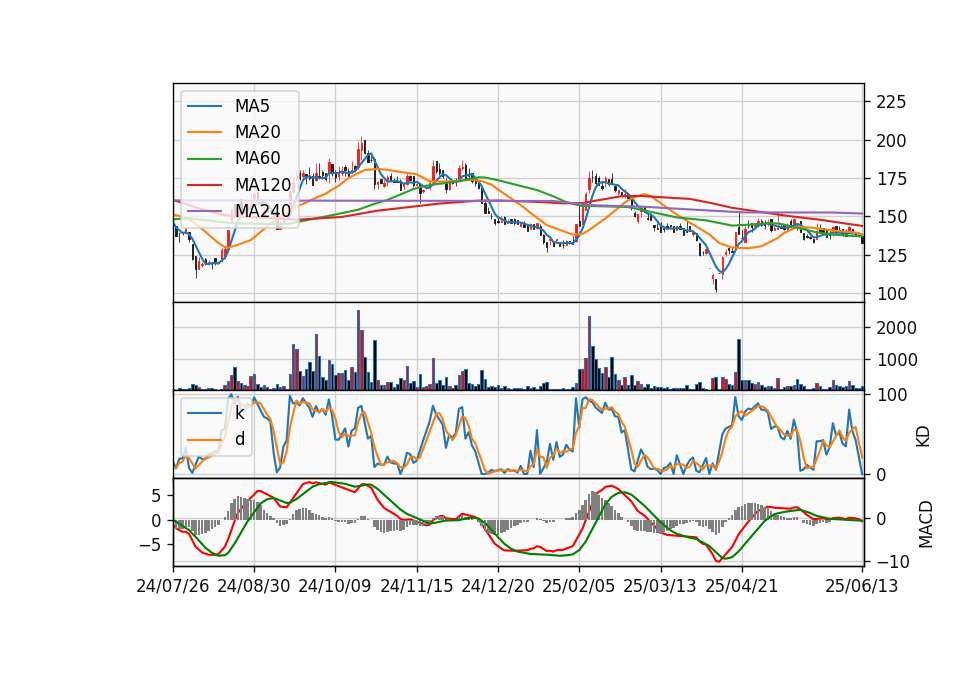Click the tall volume spike in February 2025
This screenshot has width=960, height=690.
590,353
